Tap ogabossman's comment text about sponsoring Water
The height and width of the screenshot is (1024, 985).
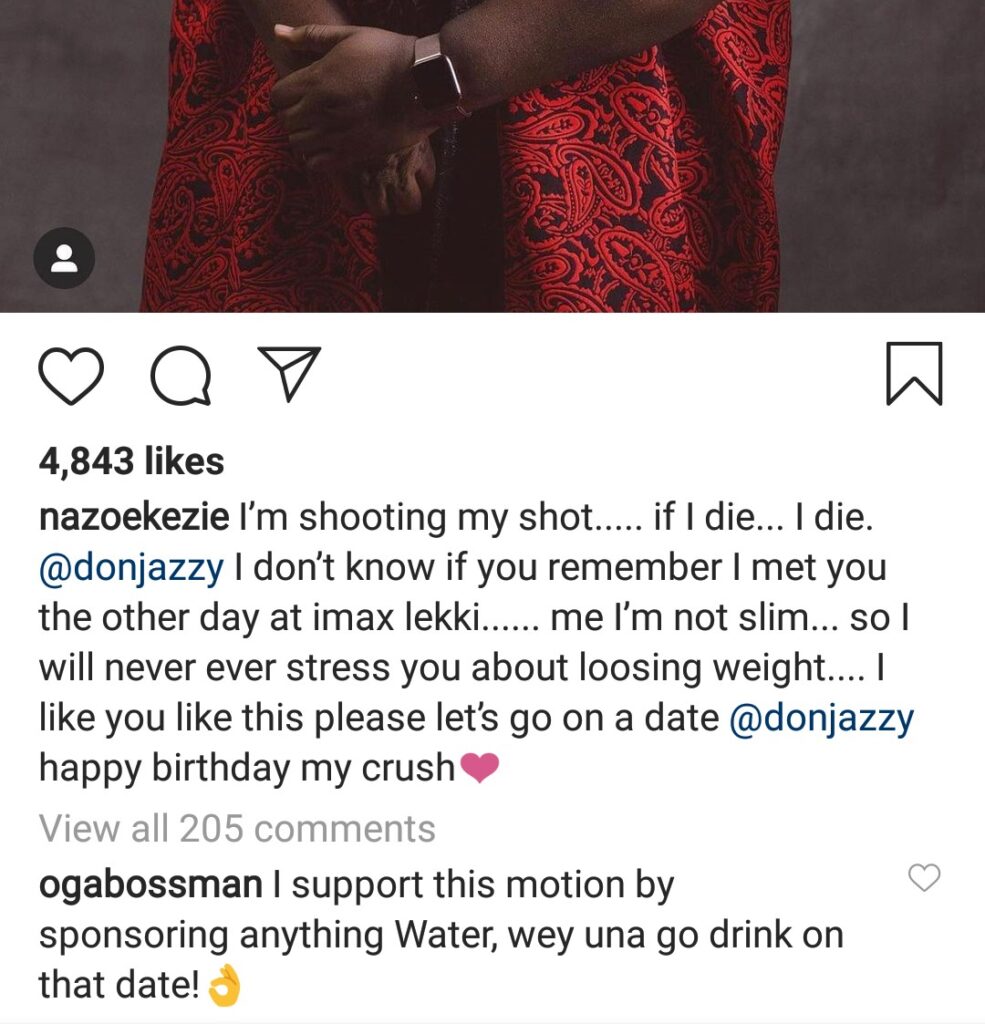441,935
